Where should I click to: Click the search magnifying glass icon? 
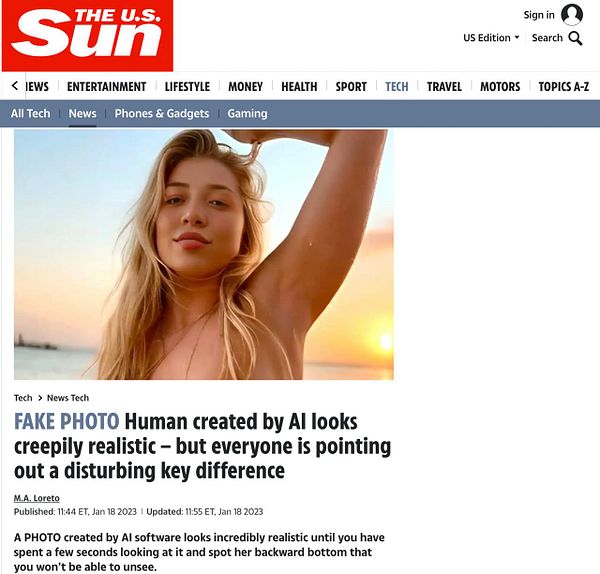(x=575, y=38)
